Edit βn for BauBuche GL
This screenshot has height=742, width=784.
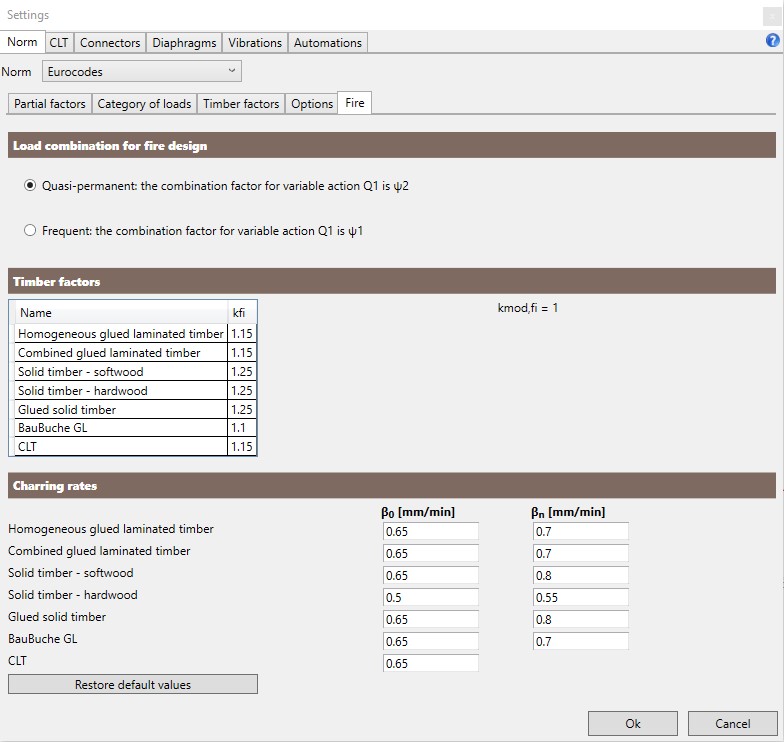click(580, 642)
